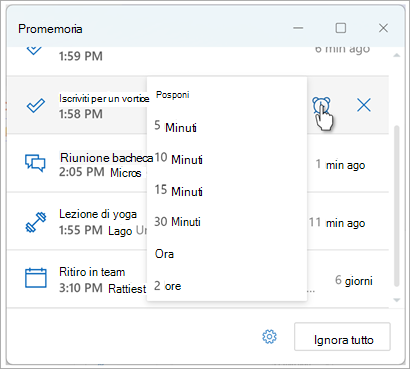
Task: Maximize the Promemoria window
Action: (x=340, y=28)
